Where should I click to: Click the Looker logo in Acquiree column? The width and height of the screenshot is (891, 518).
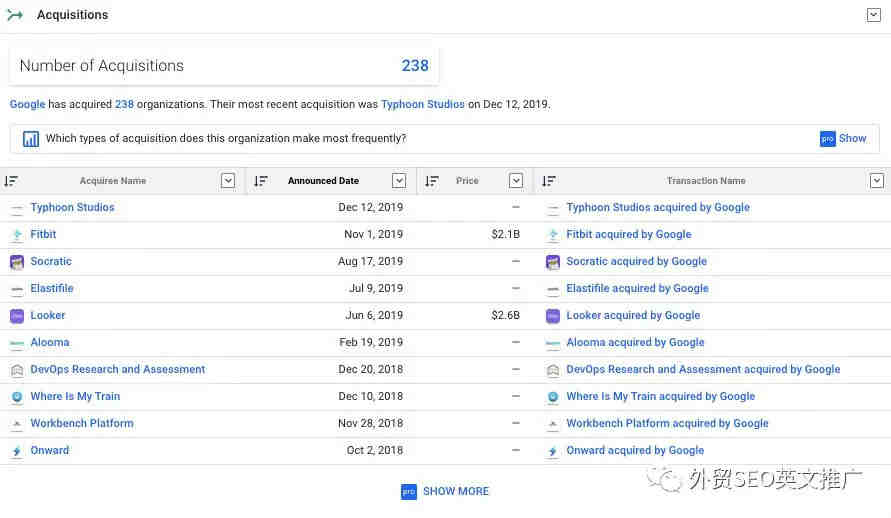[x=17, y=316]
